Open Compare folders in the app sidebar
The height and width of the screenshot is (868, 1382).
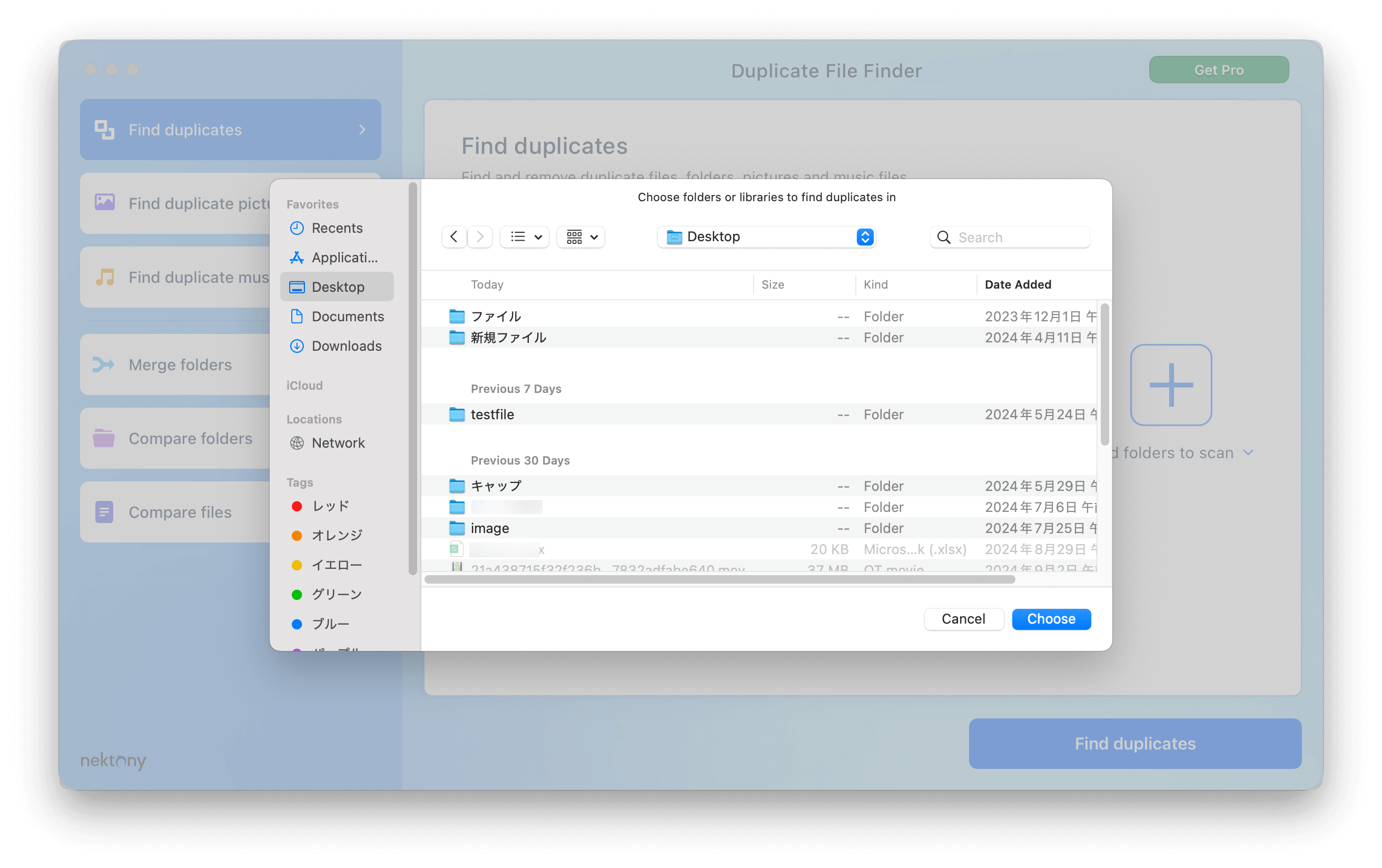coord(175,438)
